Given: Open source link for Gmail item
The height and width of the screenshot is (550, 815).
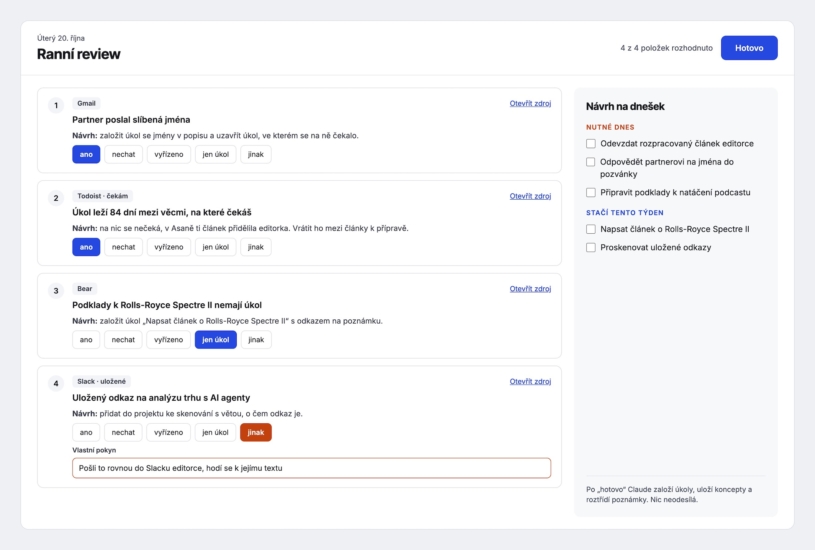Looking at the screenshot, I should pyautogui.click(x=530, y=103).
